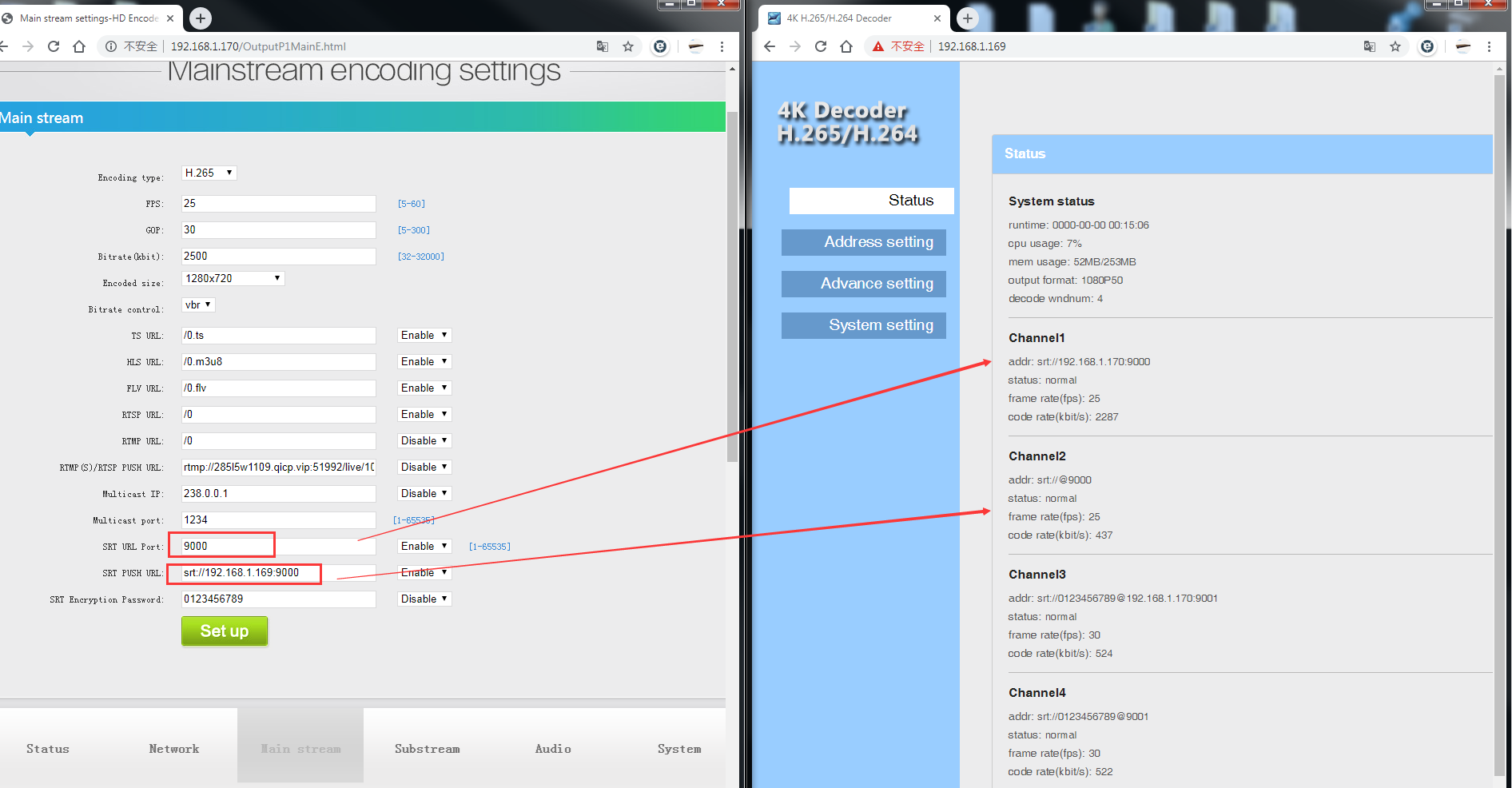This screenshot has height=788, width=1512.
Task: Open decoder Advance setting page
Action: point(864,284)
